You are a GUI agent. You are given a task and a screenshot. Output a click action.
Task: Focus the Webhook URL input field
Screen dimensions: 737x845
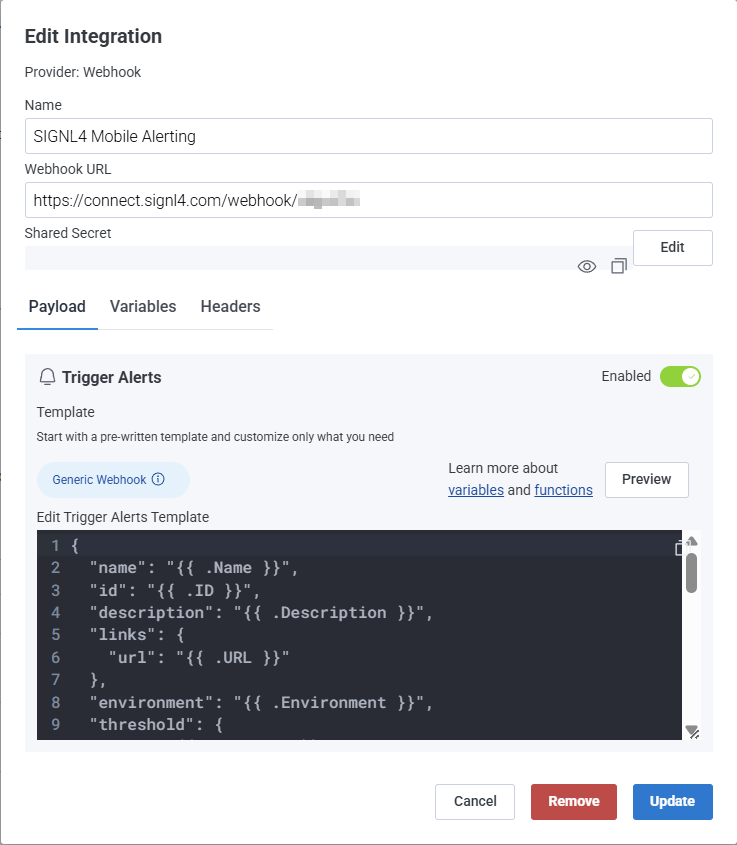(x=368, y=200)
